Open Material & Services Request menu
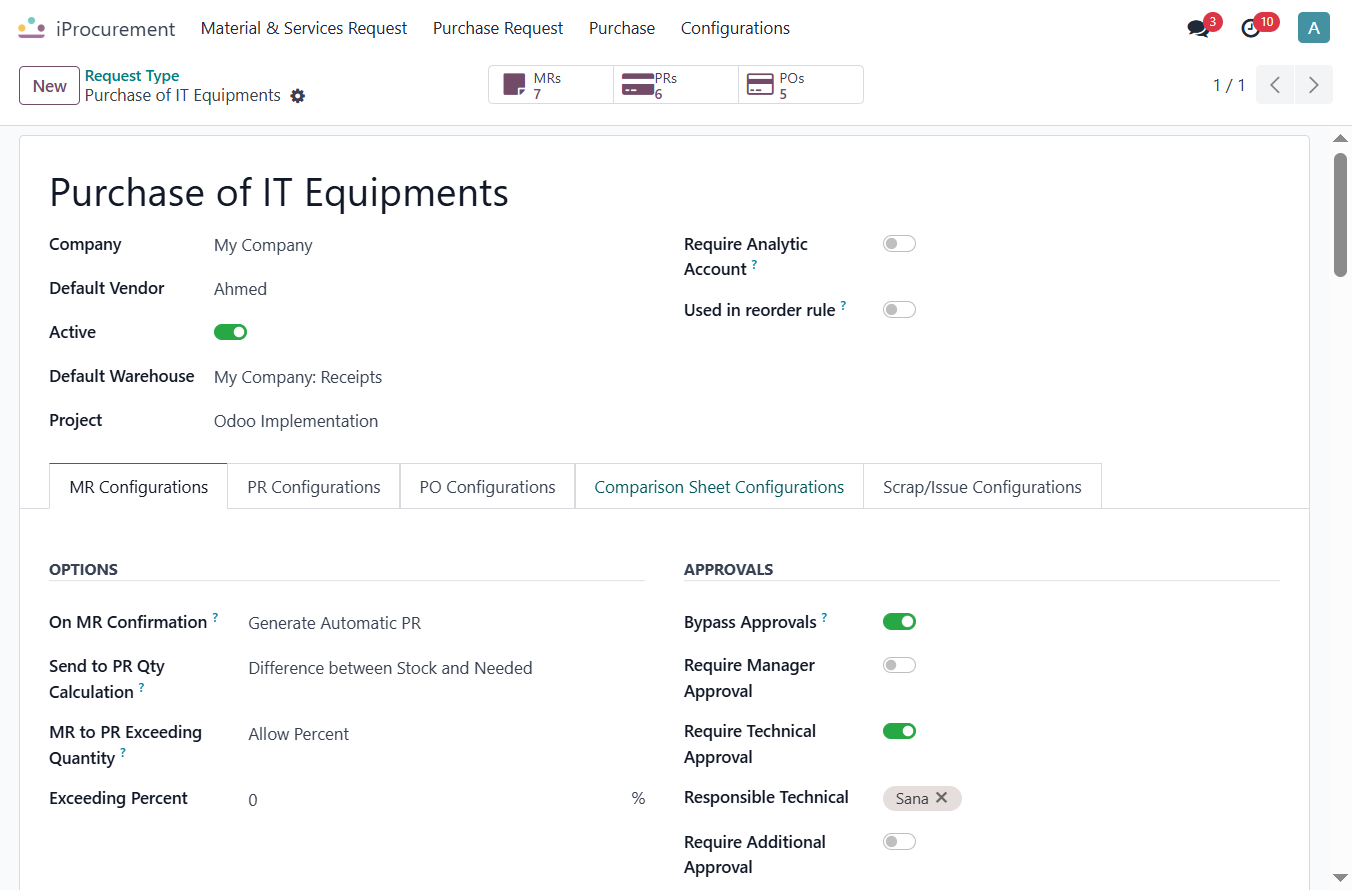The width and height of the screenshot is (1352, 890). click(x=304, y=28)
